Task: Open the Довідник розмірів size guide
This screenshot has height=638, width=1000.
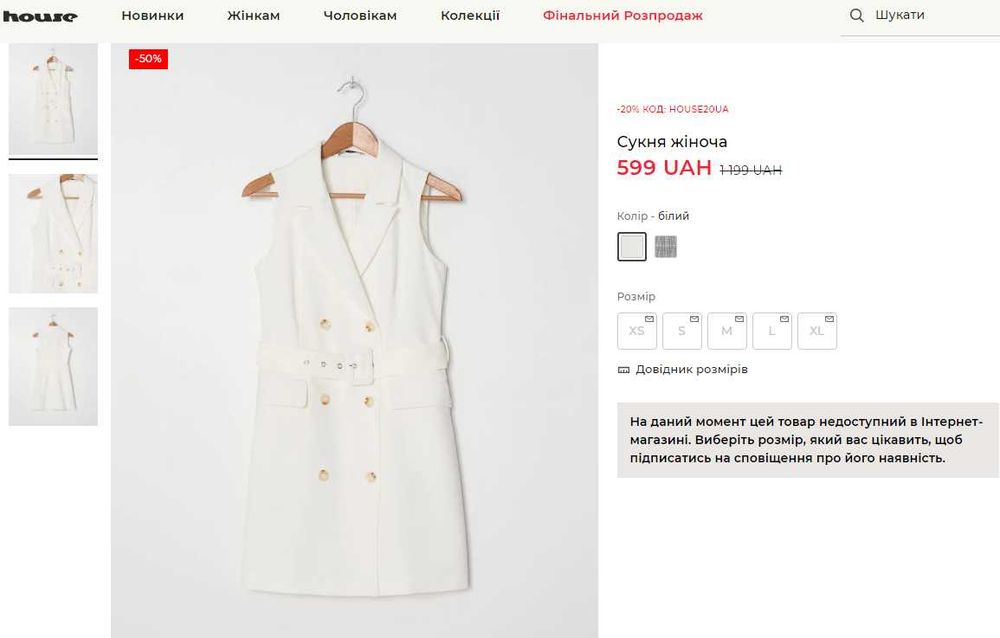Action: (x=691, y=370)
